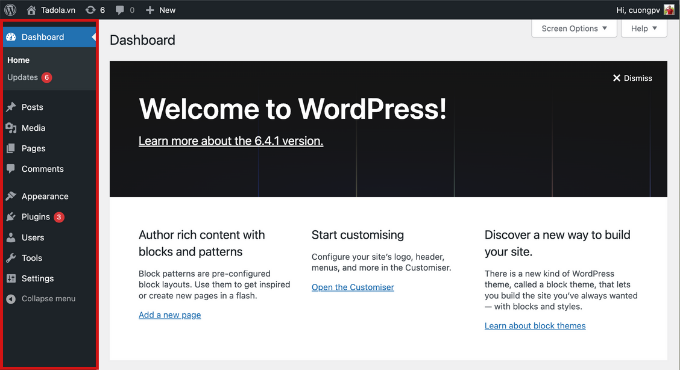Click Discover a new way to build heading
Screen dimensions: 680x370
click(557, 243)
